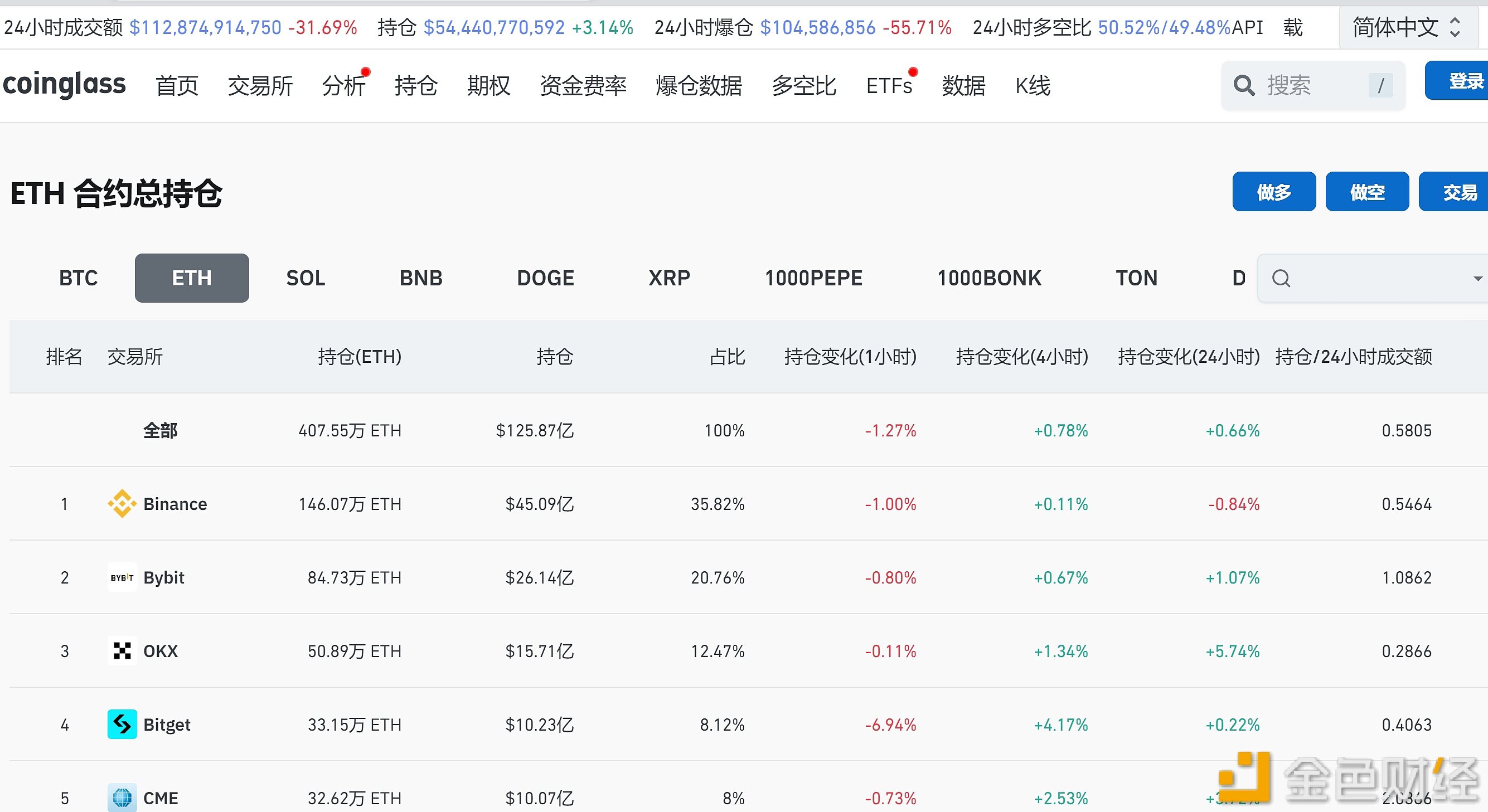Sort by 持仓/24小时成交额 column header
Image resolution: width=1488 pixels, height=812 pixels.
pyautogui.click(x=1354, y=356)
